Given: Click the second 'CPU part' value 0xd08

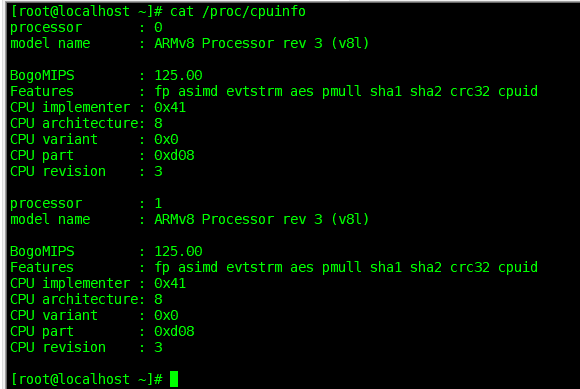Looking at the screenshot, I should coord(174,331).
